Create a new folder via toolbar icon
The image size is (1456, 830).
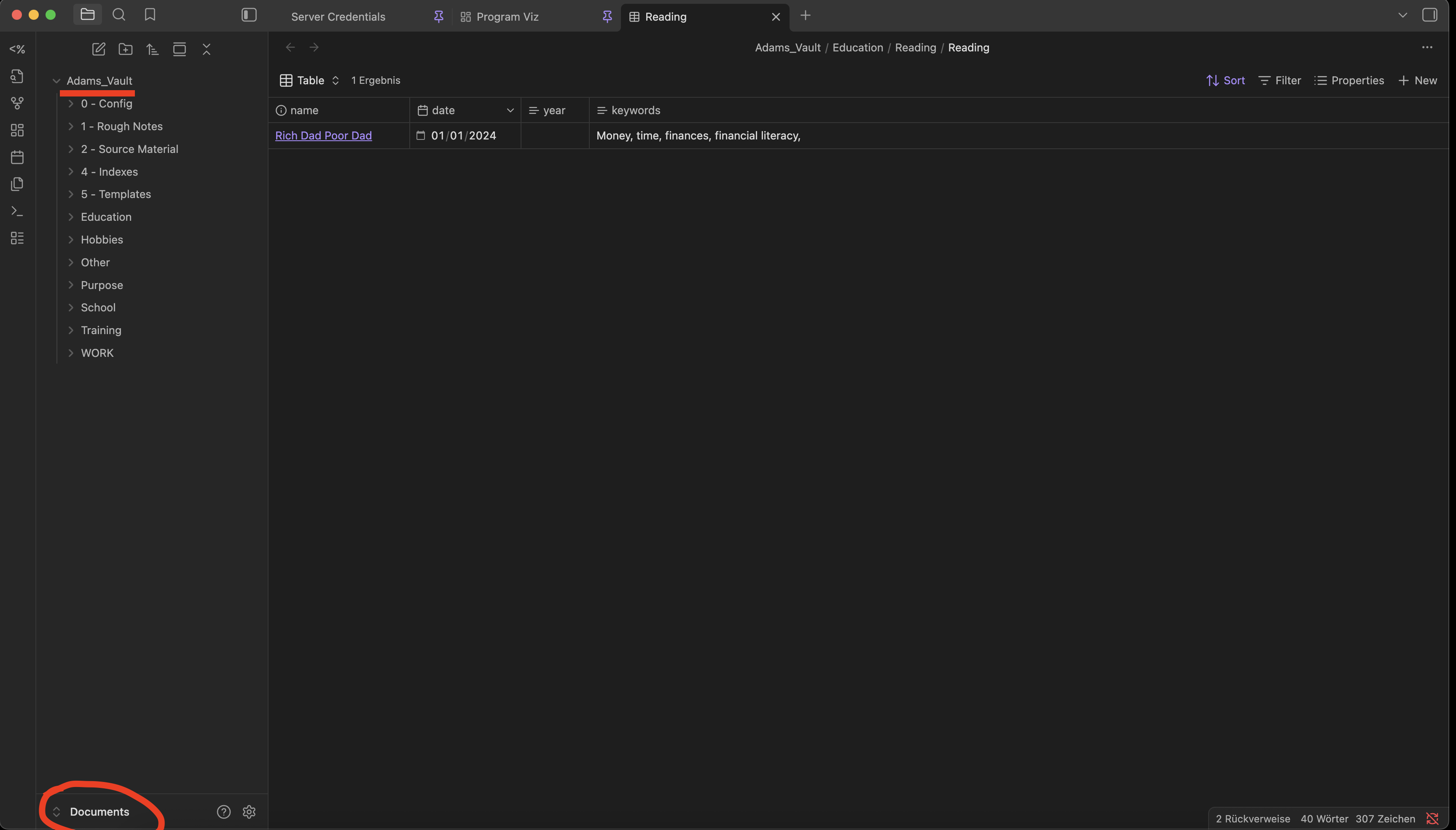tap(126, 50)
